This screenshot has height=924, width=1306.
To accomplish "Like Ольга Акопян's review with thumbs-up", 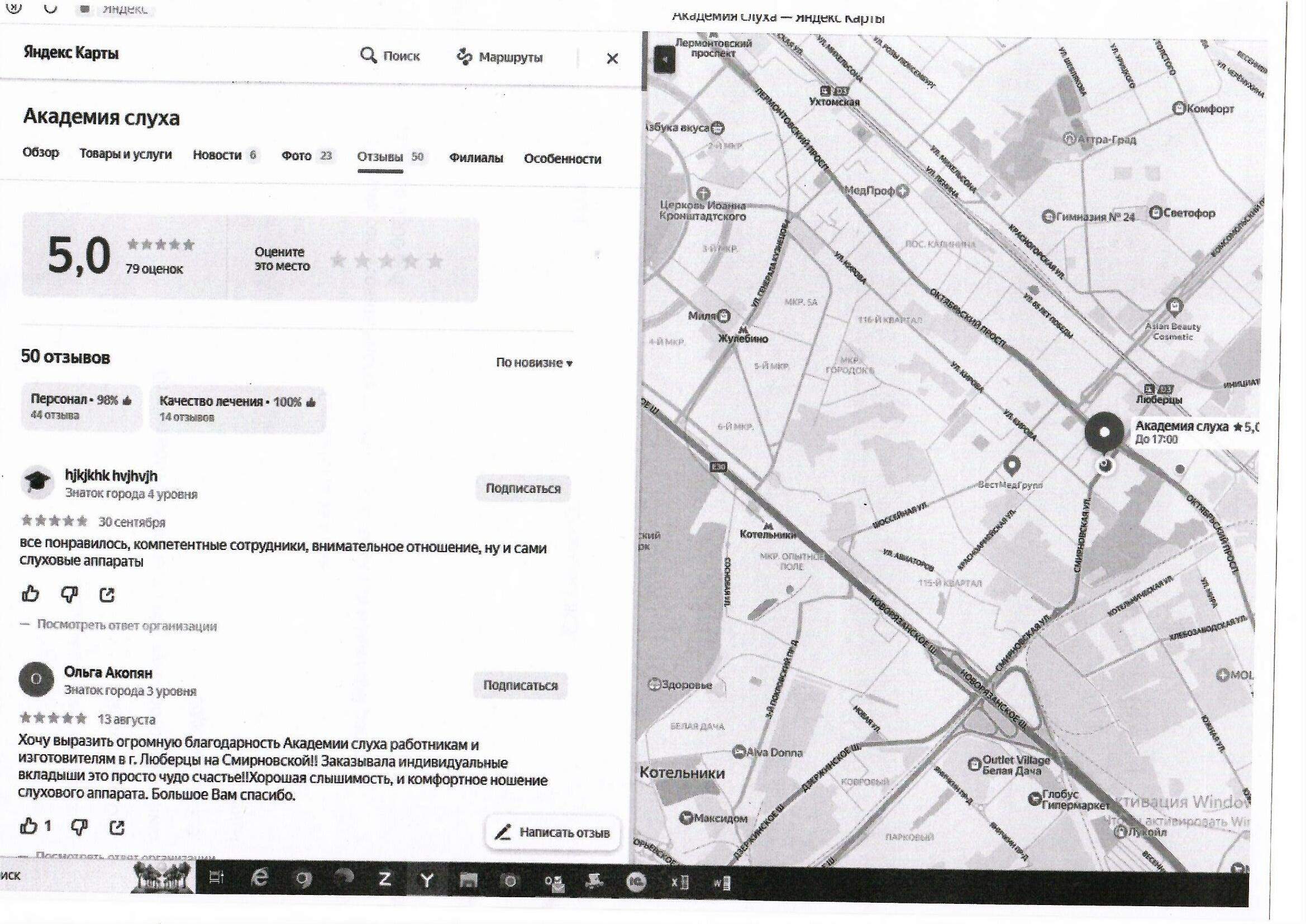I will [29, 826].
